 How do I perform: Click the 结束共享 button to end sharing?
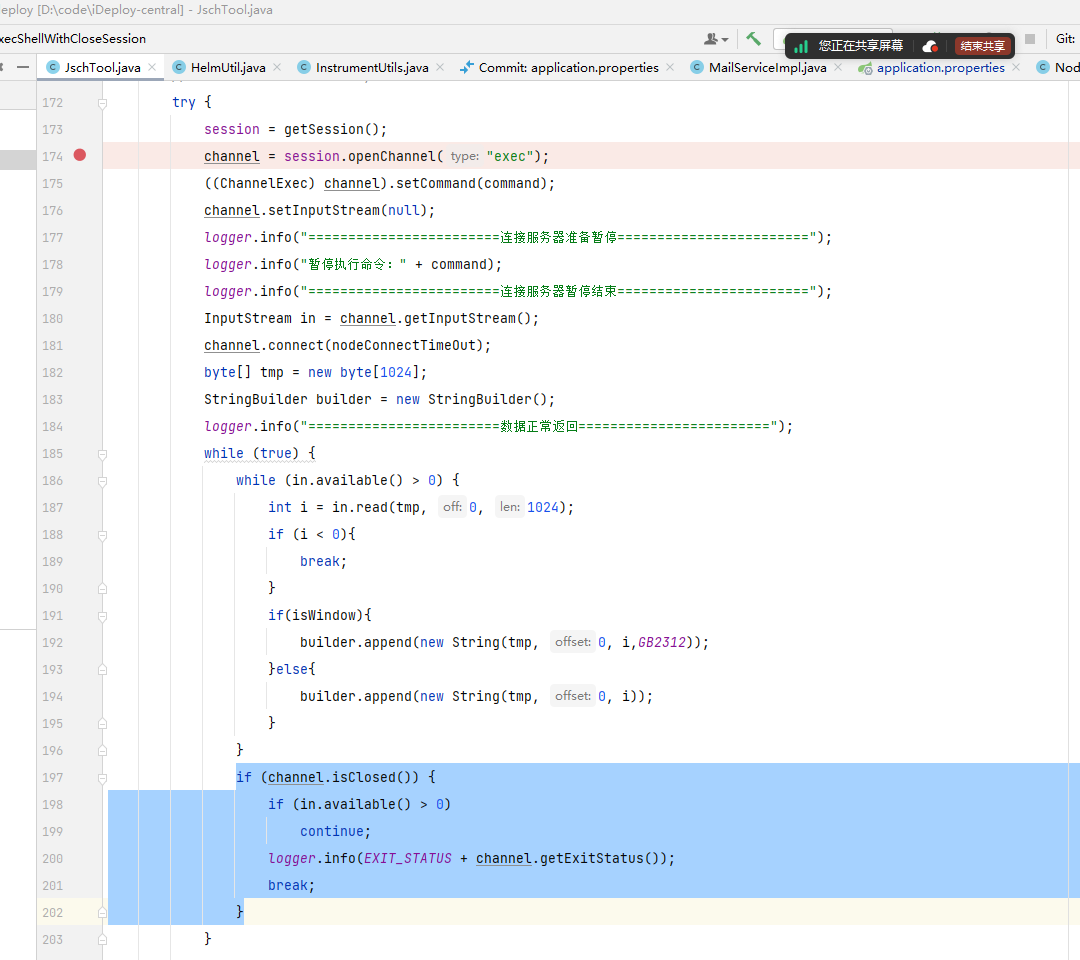[x=982, y=46]
